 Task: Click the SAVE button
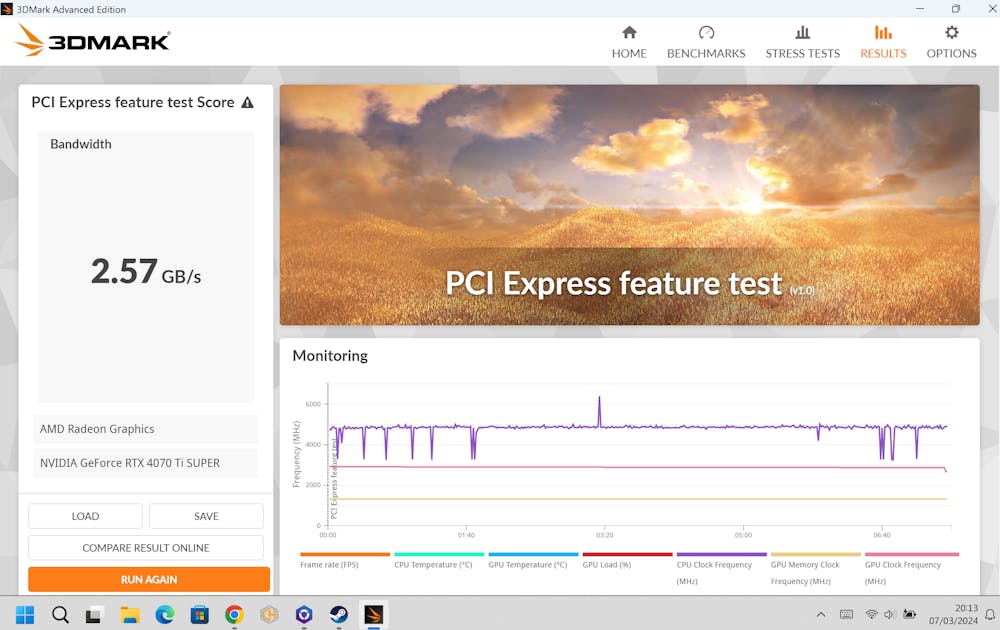click(206, 516)
